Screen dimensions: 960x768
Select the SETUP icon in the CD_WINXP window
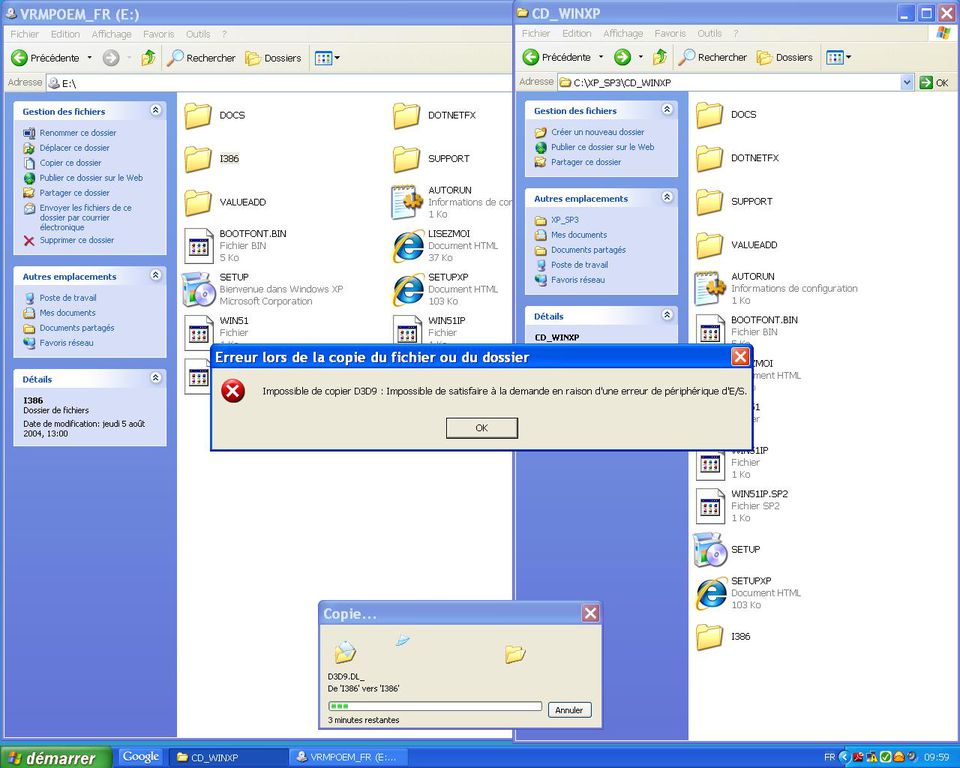click(710, 550)
